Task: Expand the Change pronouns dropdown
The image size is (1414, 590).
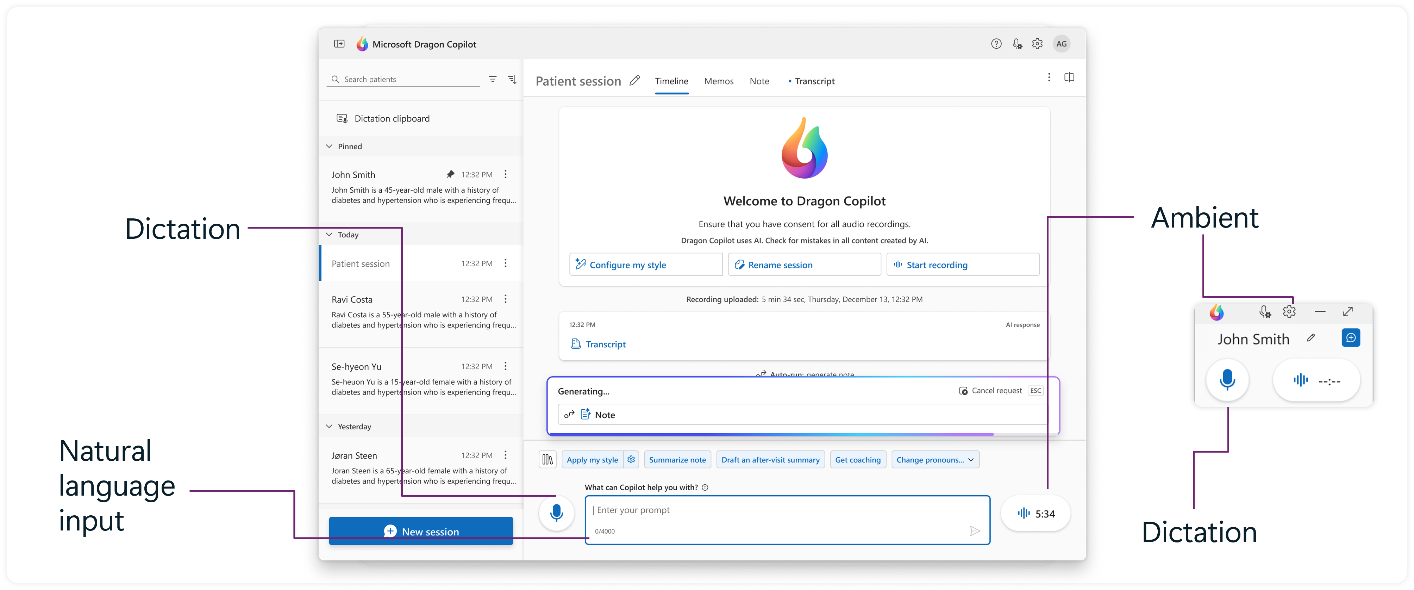Action: click(935, 460)
